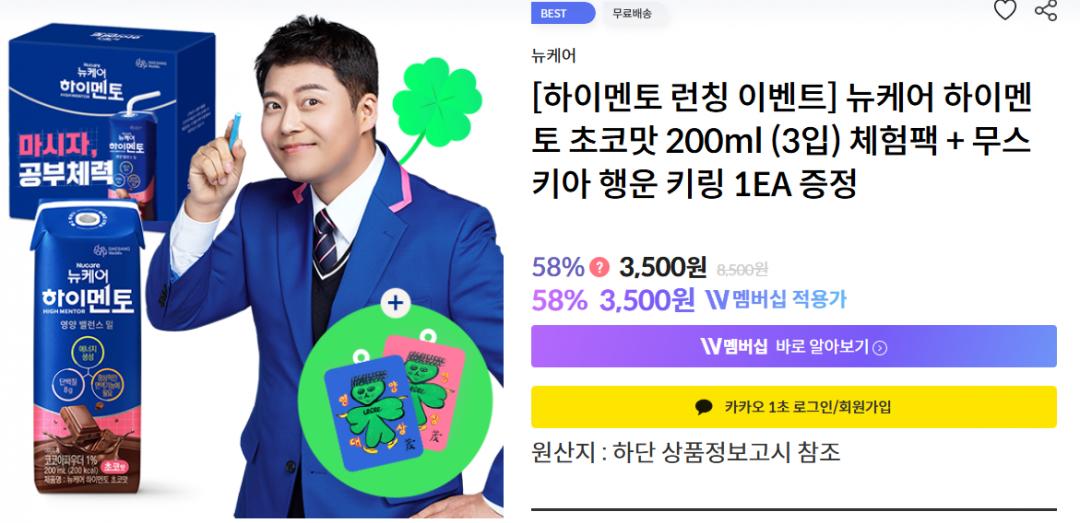Open the 멤버십 바로 알아보기 banner
This screenshot has width=1080, height=523.
click(x=793, y=346)
